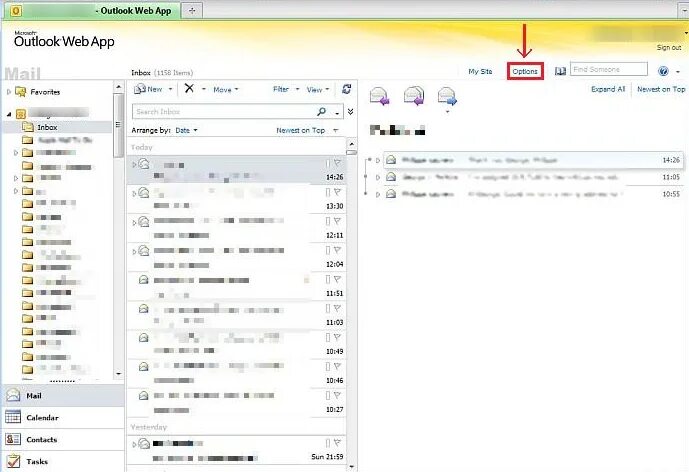The height and width of the screenshot is (472, 689).
Task: Click the blue Help question mark icon
Action: pyautogui.click(x=663, y=71)
